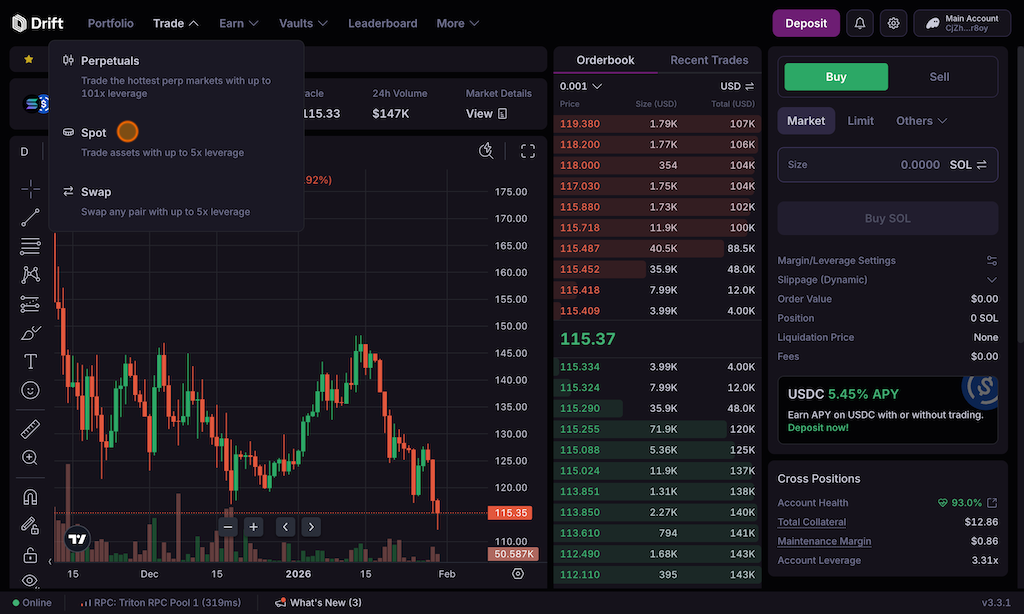Viewport: 1024px width, 614px height.
Task: Open the 0.001 price grouping dropdown
Action: click(581, 86)
